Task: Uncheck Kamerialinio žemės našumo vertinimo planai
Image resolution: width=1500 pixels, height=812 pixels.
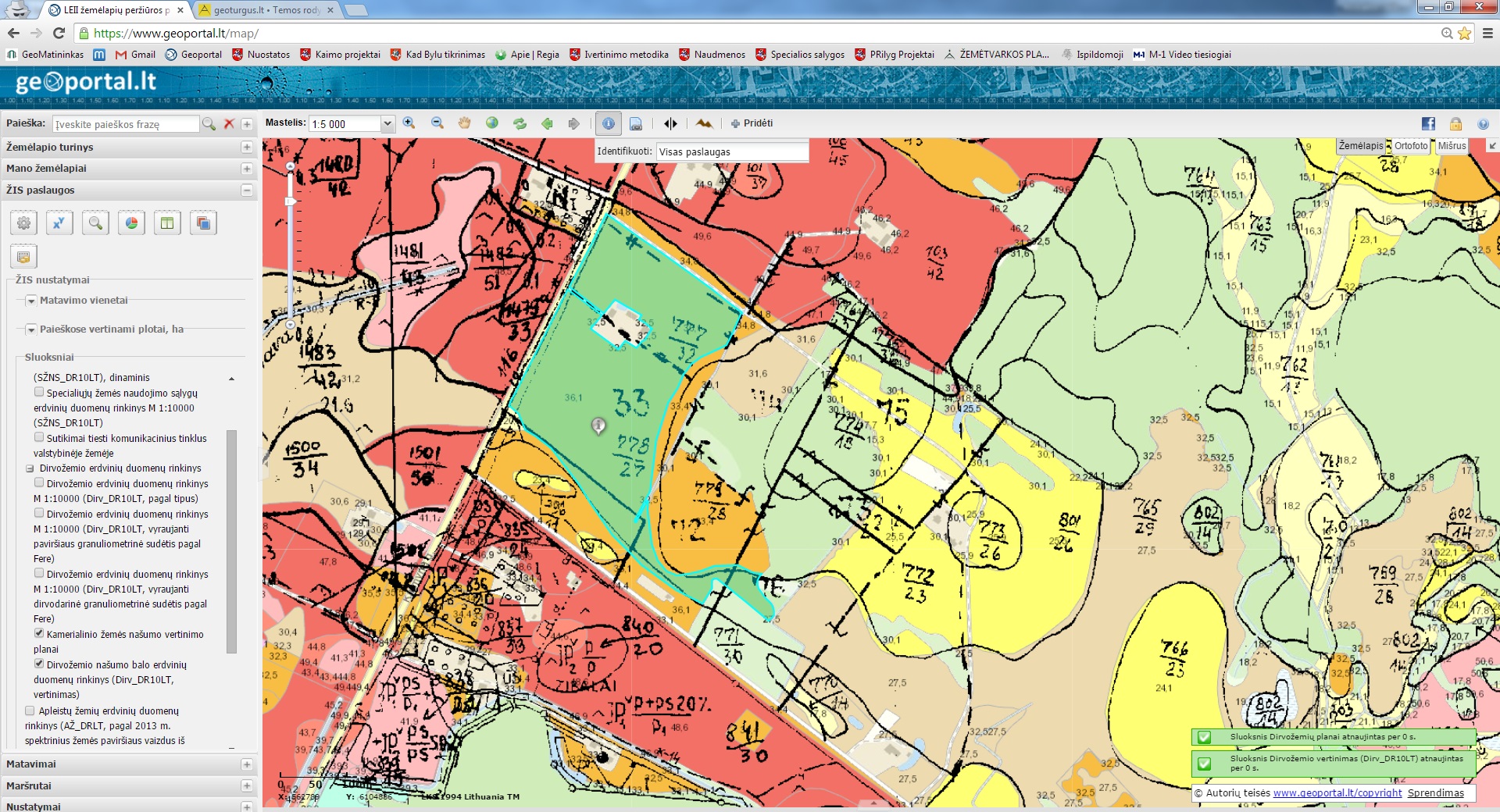Action: (39, 634)
